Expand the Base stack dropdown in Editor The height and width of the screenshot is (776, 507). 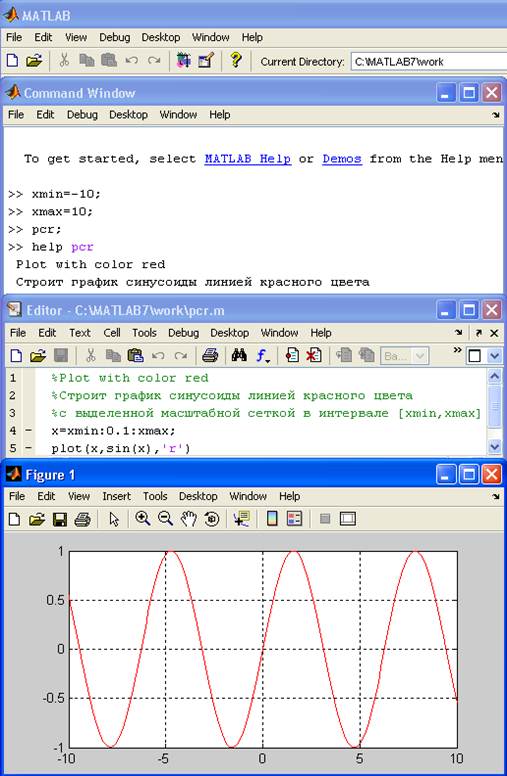(x=404, y=355)
